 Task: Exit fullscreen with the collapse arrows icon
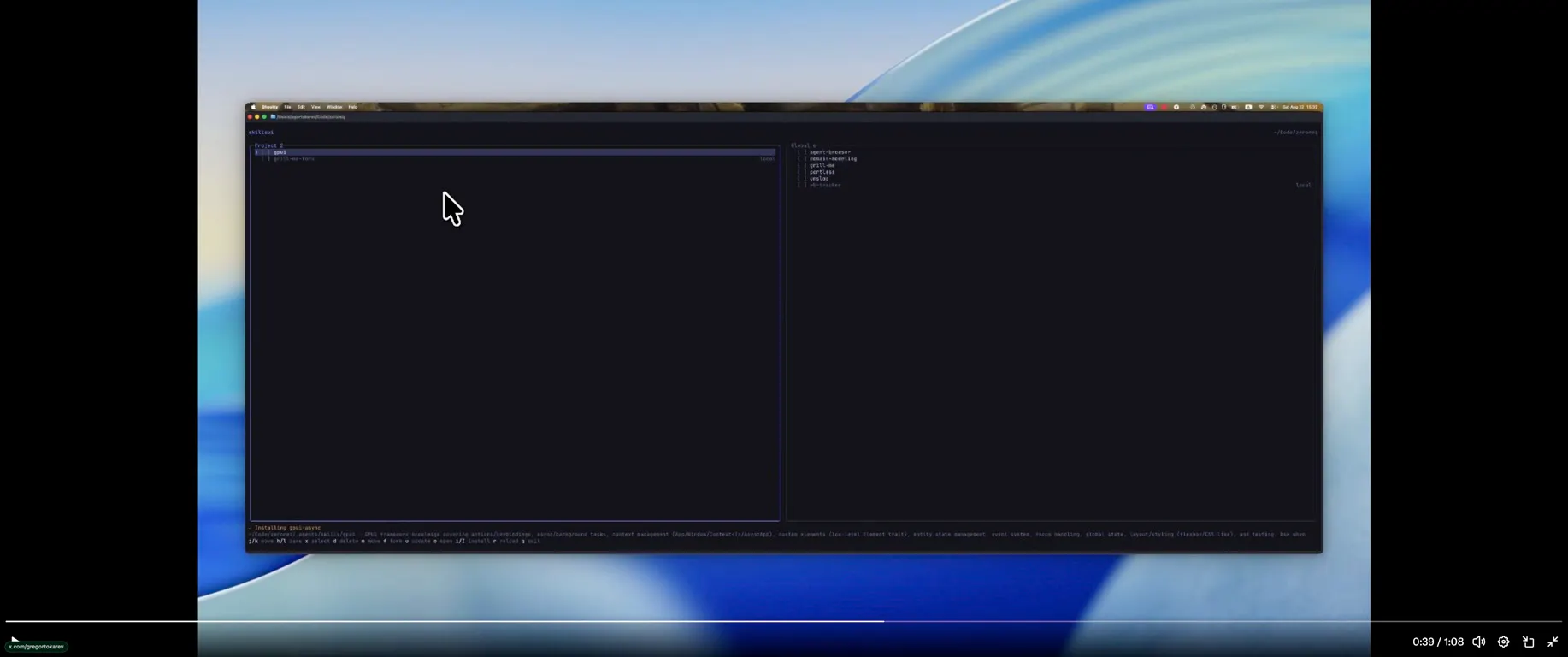(x=1553, y=642)
